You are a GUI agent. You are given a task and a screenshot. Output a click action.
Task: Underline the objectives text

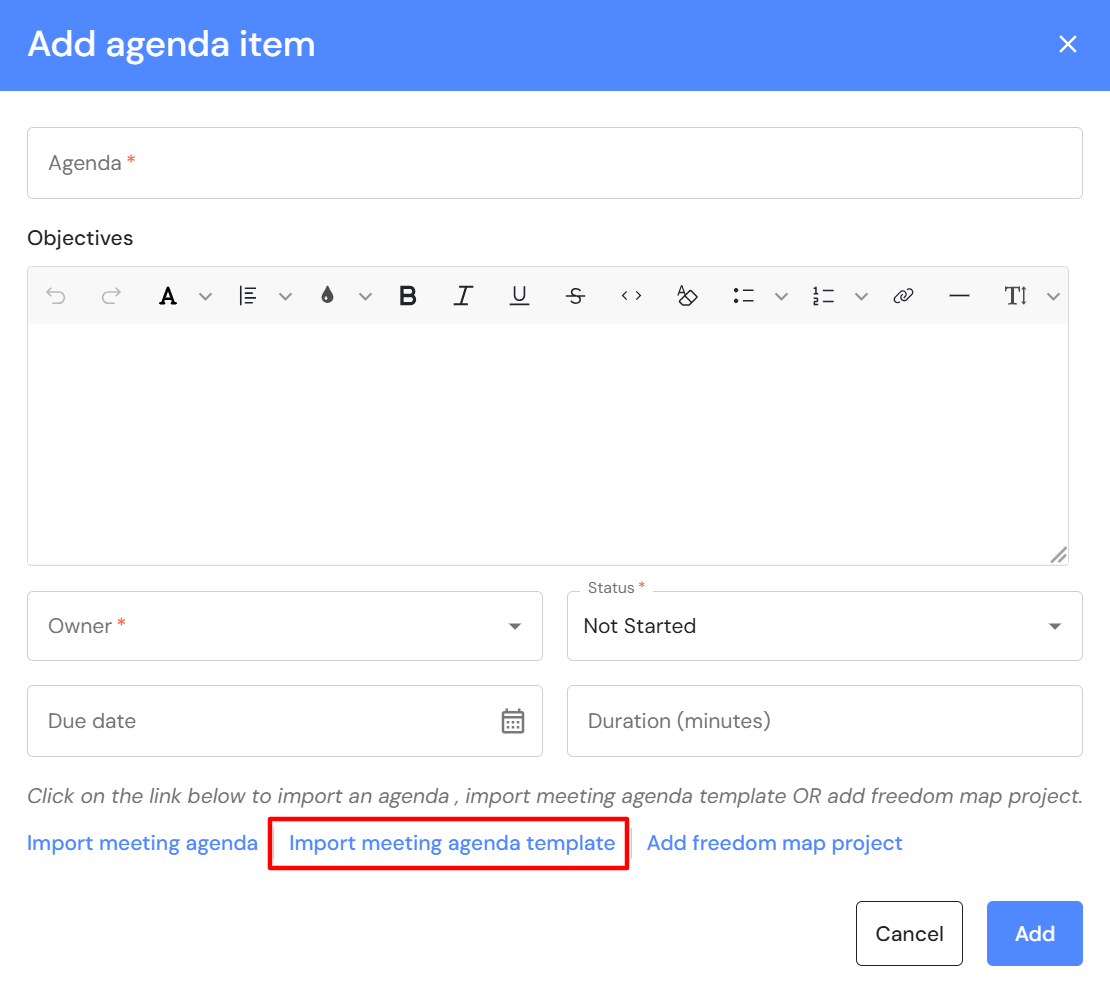(519, 296)
